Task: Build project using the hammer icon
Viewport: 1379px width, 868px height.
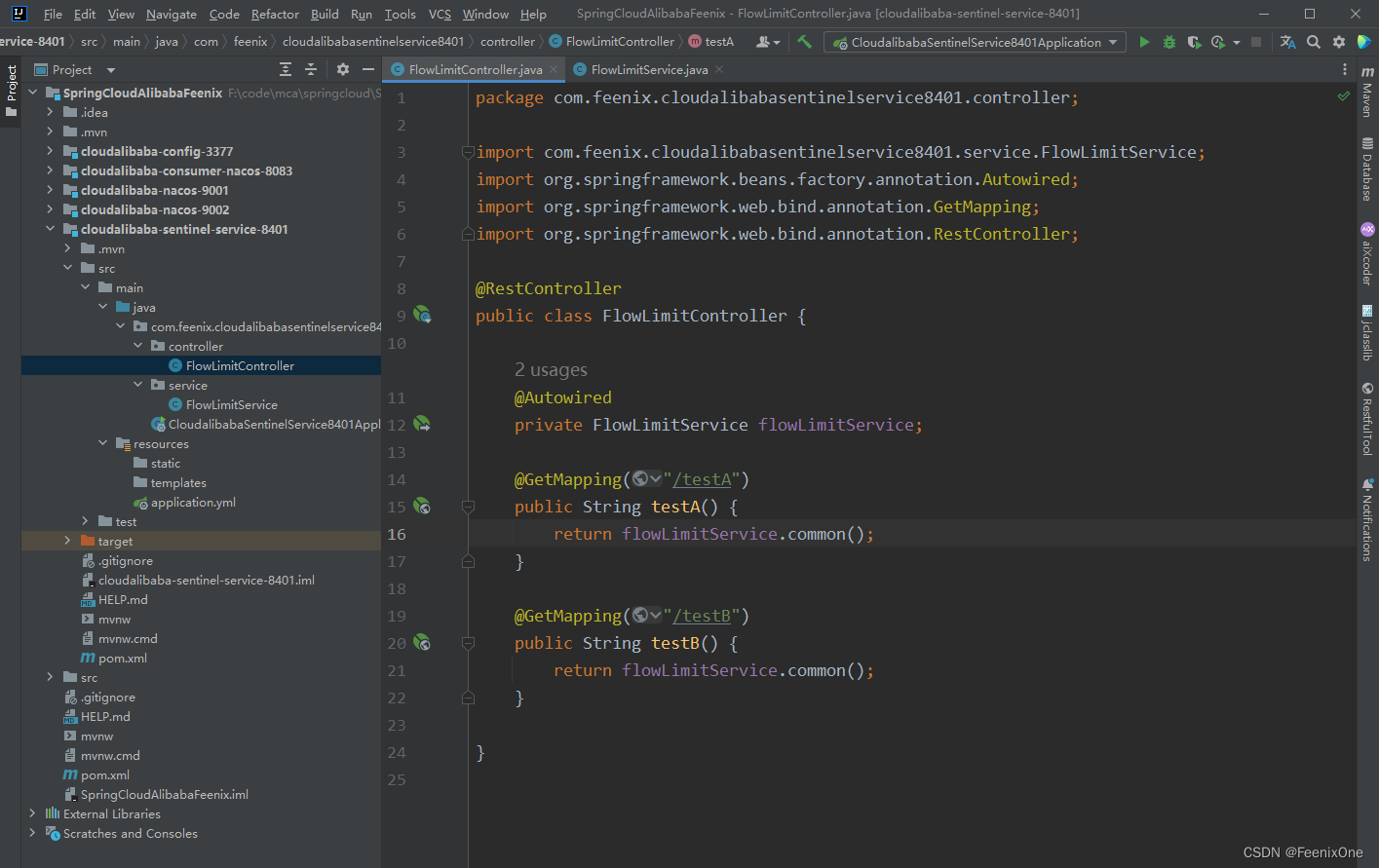Action: coord(804,42)
